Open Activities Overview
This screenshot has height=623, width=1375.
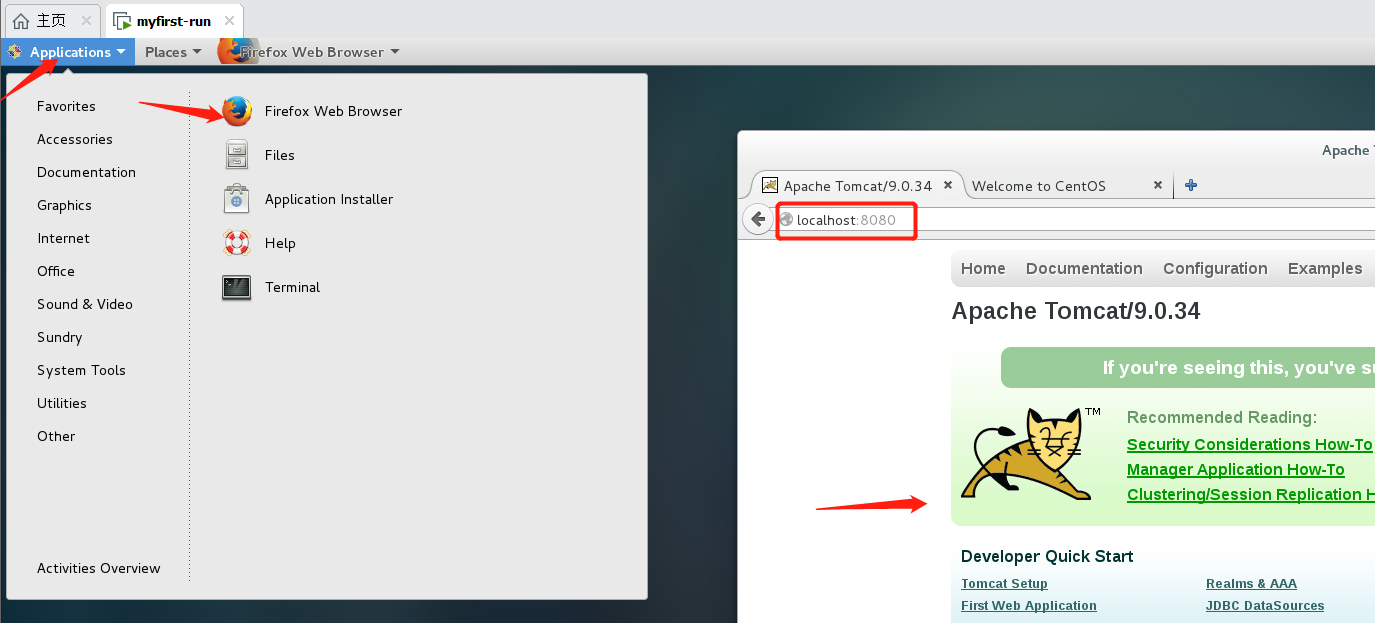click(x=99, y=568)
